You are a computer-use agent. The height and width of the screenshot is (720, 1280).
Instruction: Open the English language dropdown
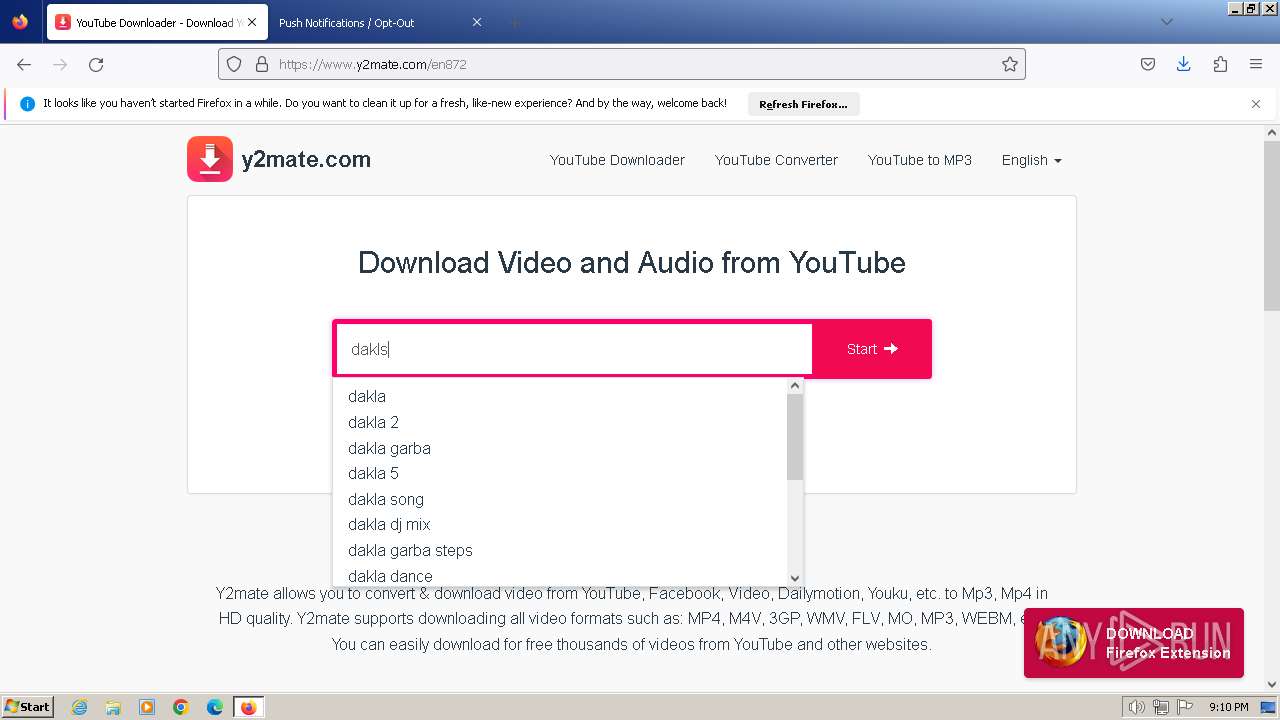coord(1031,160)
